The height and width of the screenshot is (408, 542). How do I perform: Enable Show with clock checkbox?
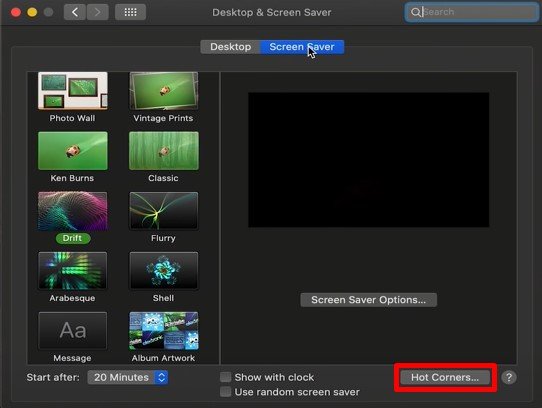pos(226,377)
